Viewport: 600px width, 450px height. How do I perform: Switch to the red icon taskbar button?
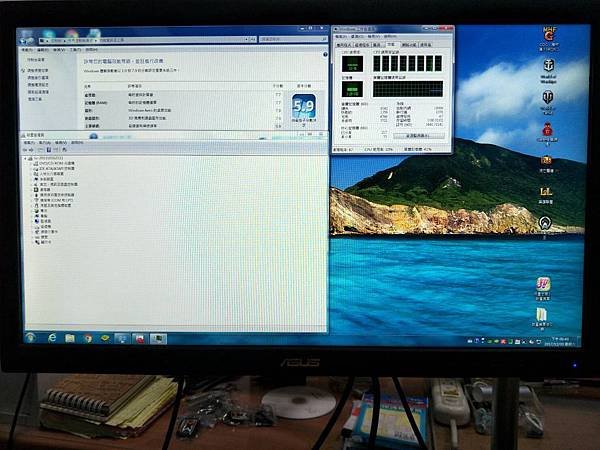(140, 339)
